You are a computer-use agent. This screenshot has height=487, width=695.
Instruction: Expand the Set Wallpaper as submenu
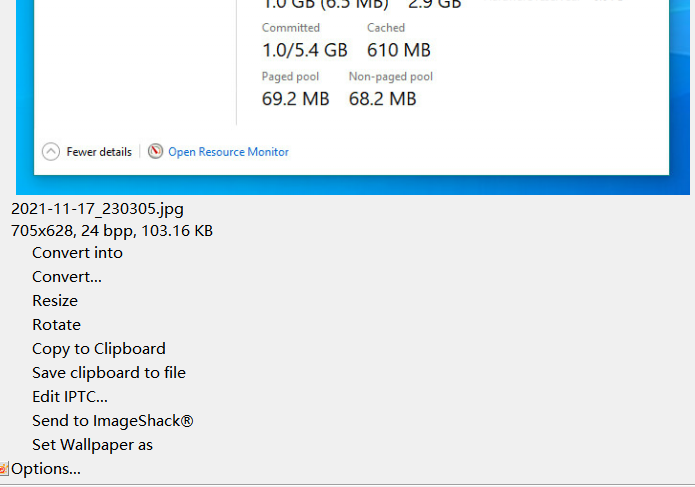pyautogui.click(x=92, y=445)
